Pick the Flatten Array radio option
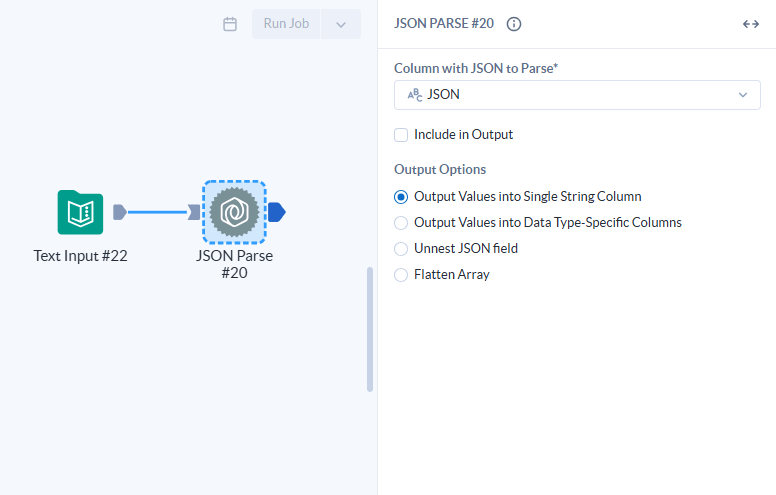This screenshot has width=776, height=495. [401, 274]
